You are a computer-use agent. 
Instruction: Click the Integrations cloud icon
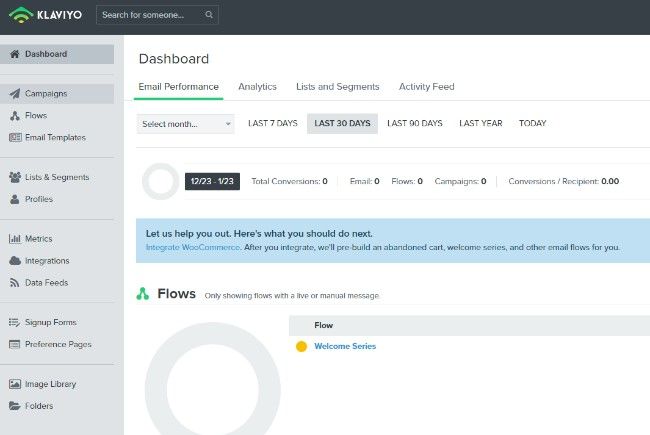pos(15,261)
